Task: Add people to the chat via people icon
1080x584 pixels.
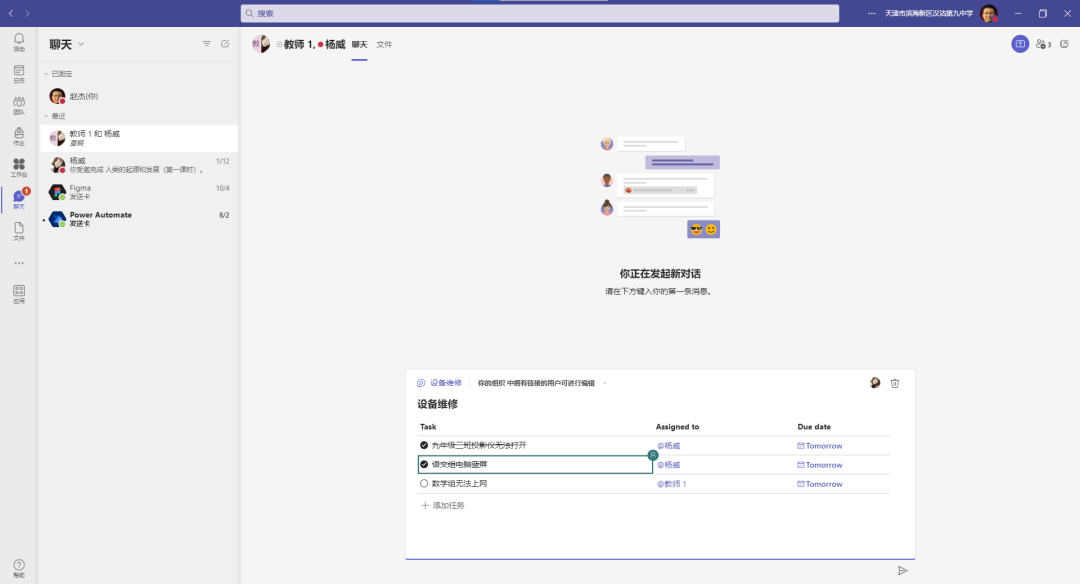Action: (x=1043, y=44)
